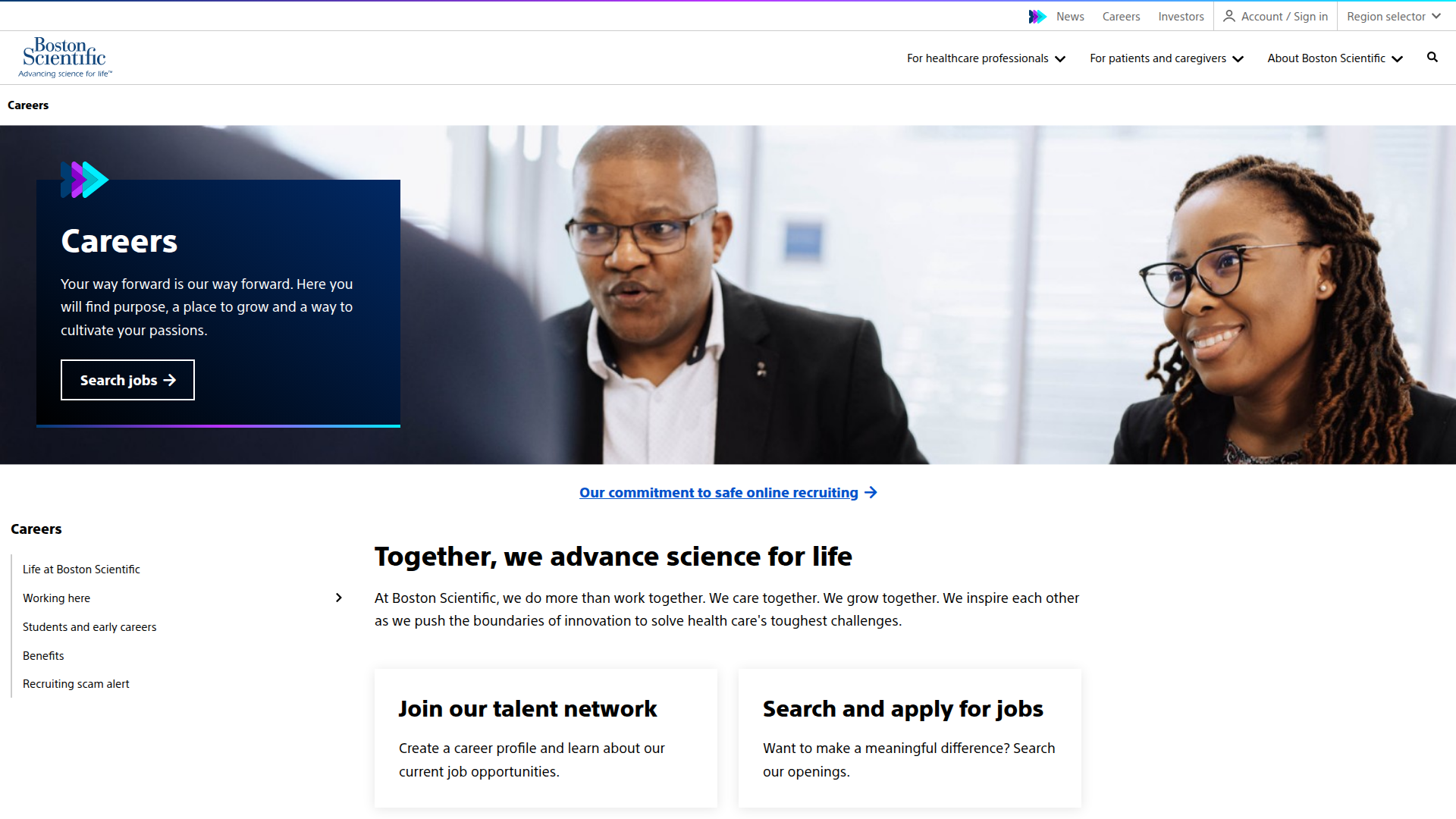Open Careers in the top utility bar
1456x819 pixels.
(x=1121, y=17)
